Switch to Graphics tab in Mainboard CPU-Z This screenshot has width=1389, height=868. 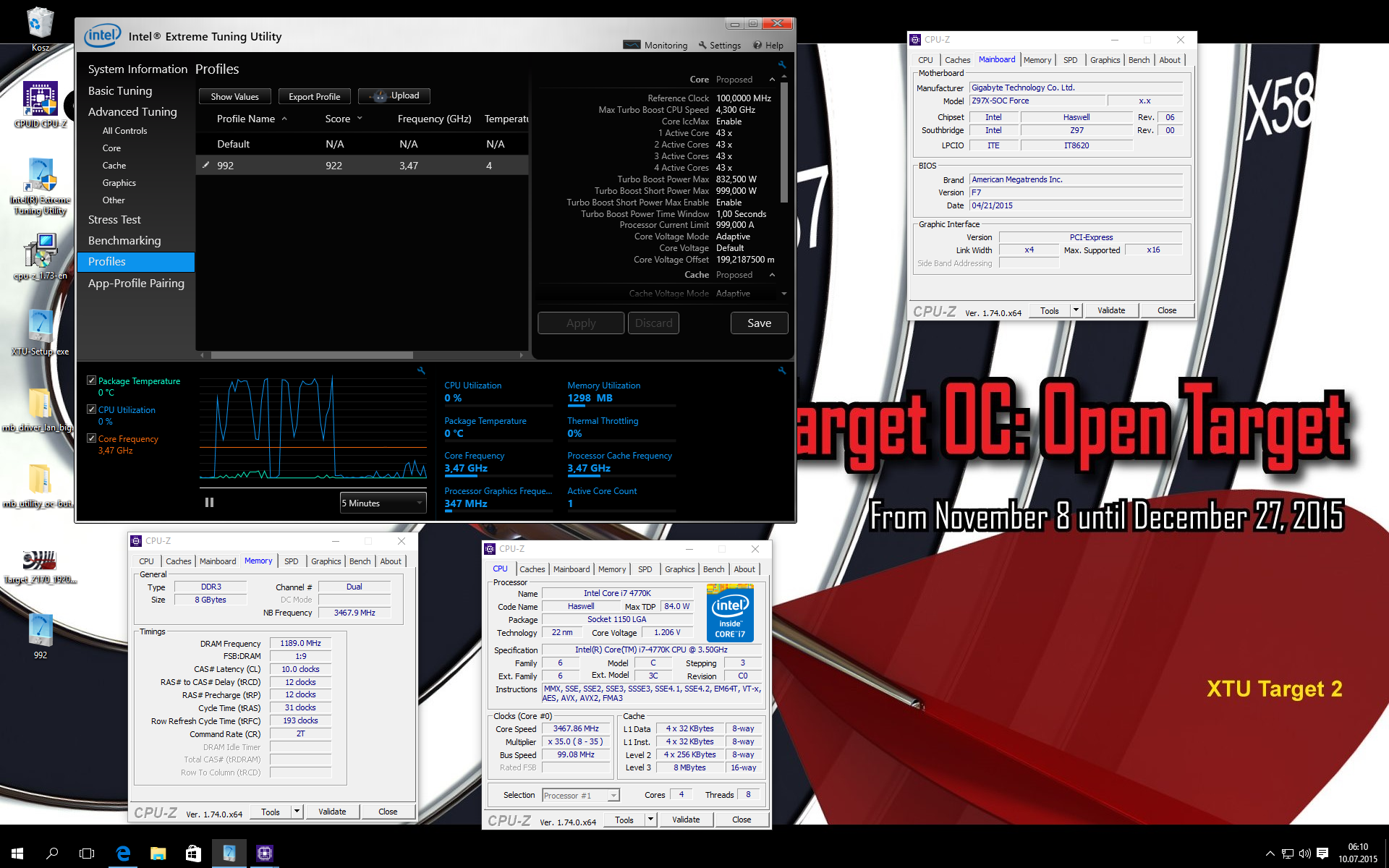click(x=1105, y=60)
